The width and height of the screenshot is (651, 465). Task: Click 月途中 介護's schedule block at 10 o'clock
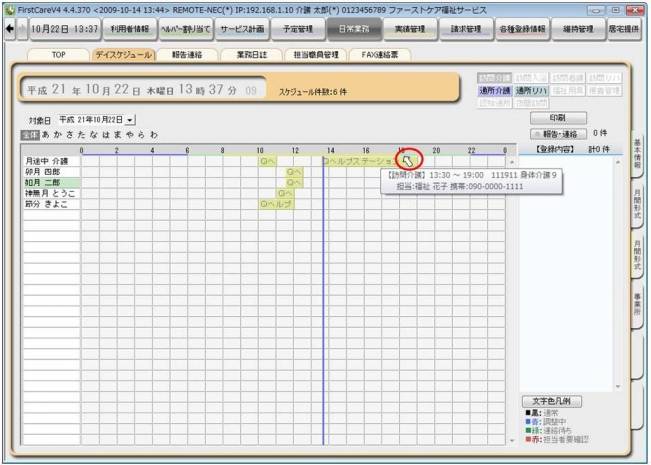[267, 160]
